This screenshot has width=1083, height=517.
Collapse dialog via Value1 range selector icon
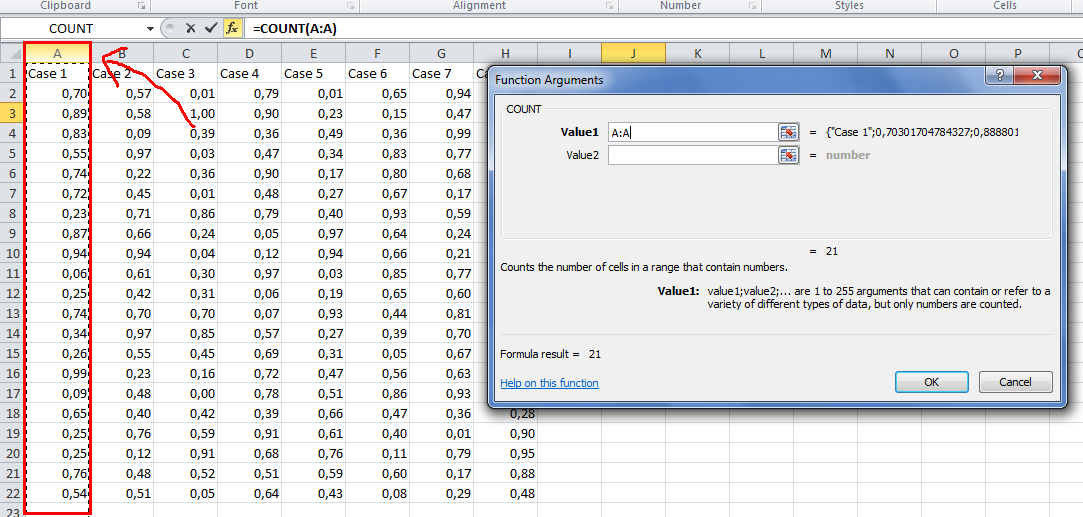pos(788,133)
